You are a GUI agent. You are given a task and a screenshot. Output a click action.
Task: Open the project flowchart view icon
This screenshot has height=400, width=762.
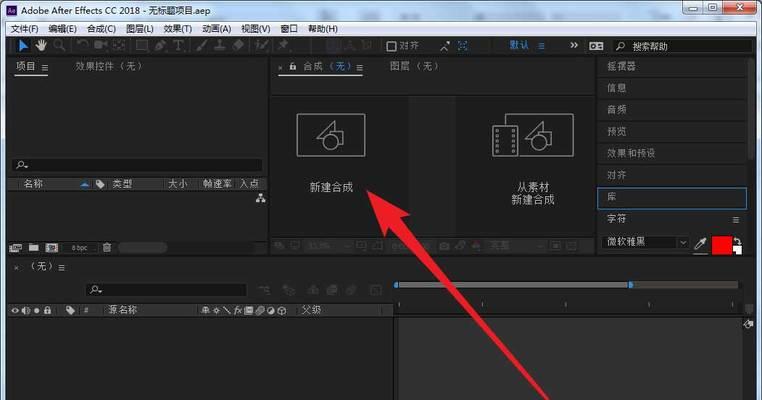click(x=261, y=198)
